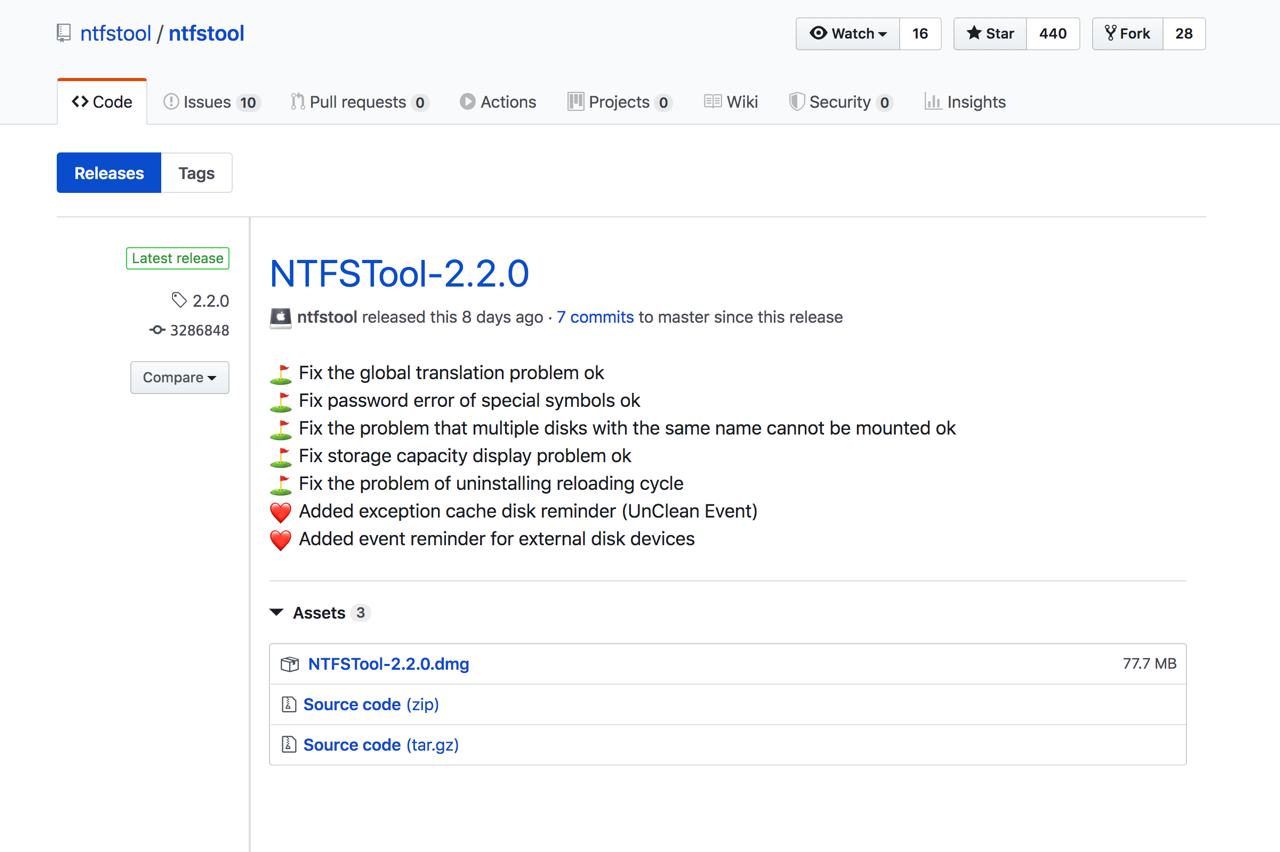The width and height of the screenshot is (1280, 852).
Task: Click the Pull requests branch icon
Action: click(298, 101)
